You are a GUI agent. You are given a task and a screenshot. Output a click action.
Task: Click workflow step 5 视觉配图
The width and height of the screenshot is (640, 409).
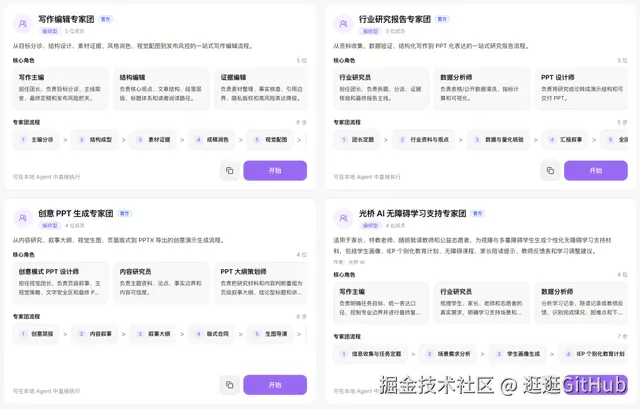tap(270, 140)
